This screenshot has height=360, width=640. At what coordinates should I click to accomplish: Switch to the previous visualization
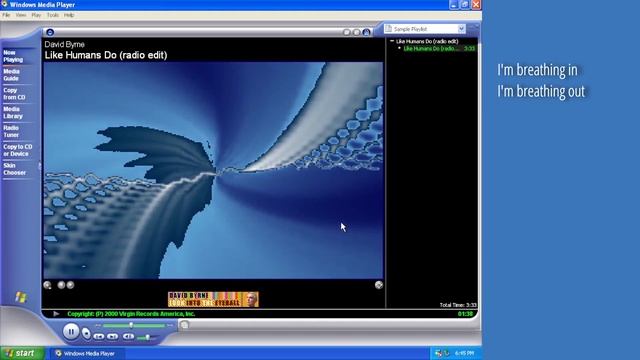tap(61, 285)
